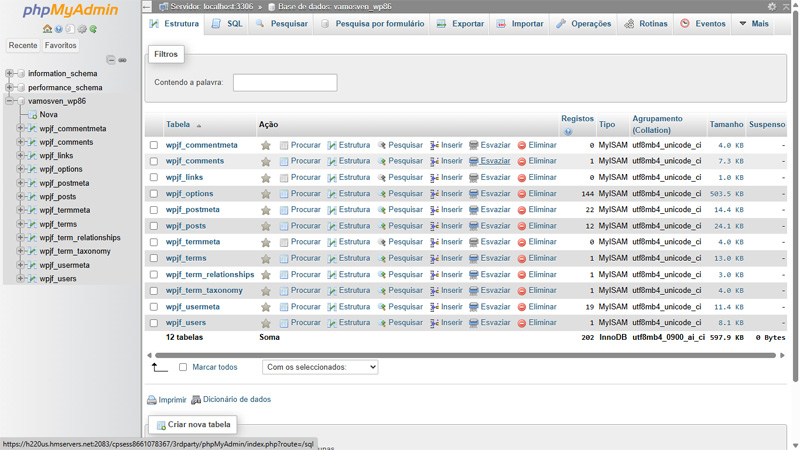Open the Operações tab

pyautogui.click(x=584, y=24)
